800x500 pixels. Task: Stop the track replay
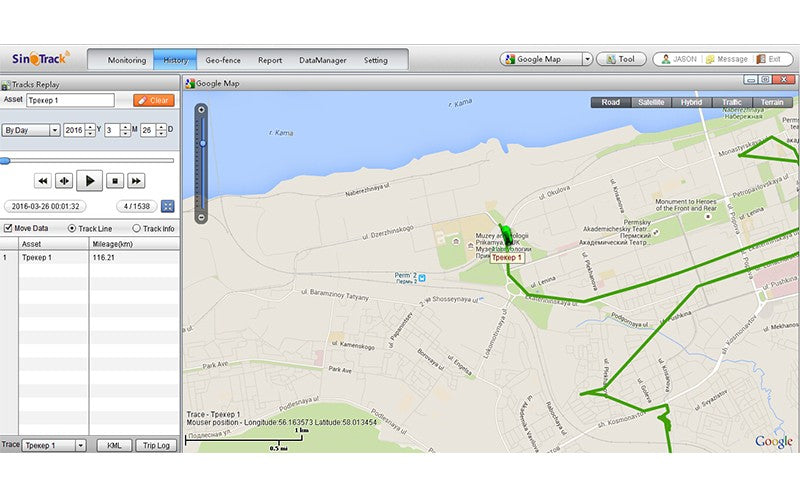click(x=115, y=181)
